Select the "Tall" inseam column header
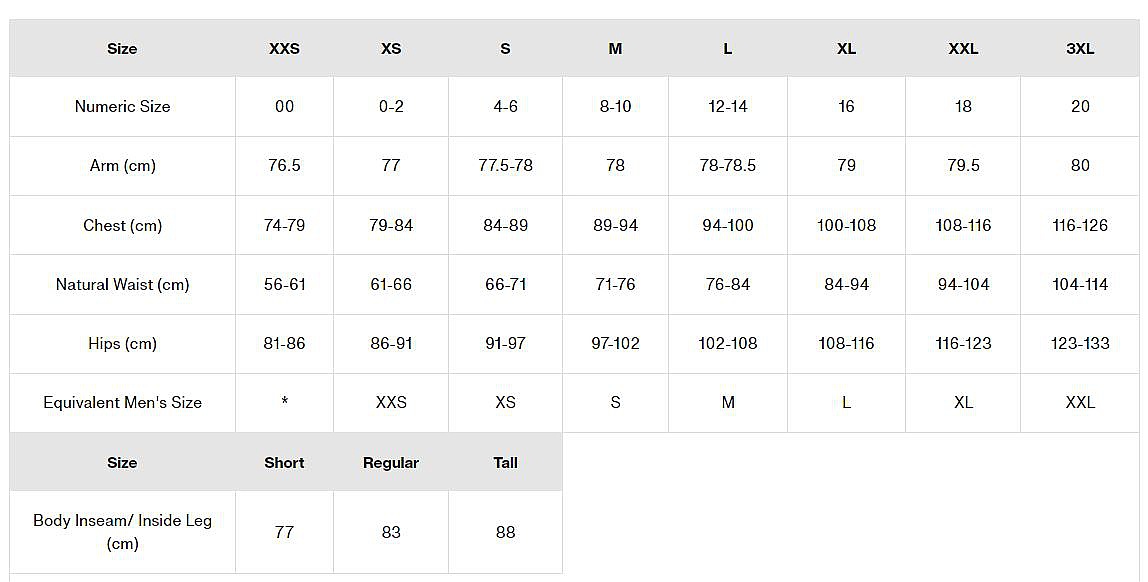Image resolution: width=1148 pixels, height=582 pixels. [x=505, y=463]
